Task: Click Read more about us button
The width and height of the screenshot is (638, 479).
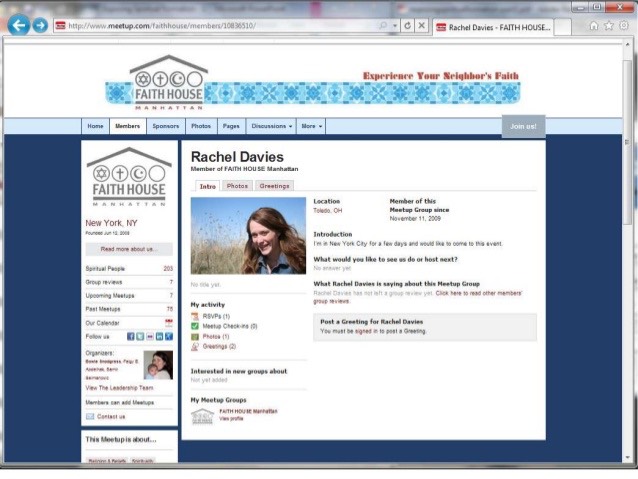Action: click(129, 249)
